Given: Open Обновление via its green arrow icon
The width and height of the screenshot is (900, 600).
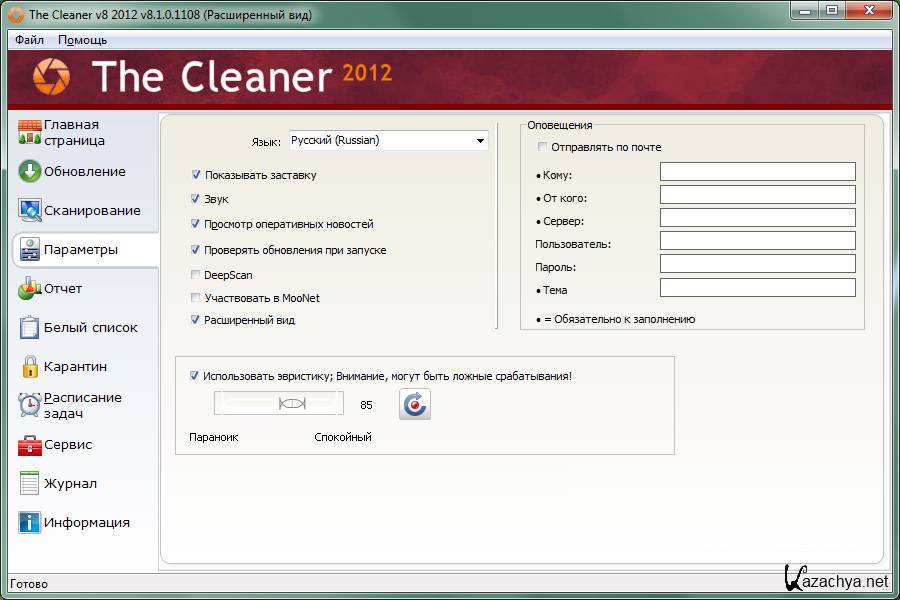Looking at the screenshot, I should [30, 171].
